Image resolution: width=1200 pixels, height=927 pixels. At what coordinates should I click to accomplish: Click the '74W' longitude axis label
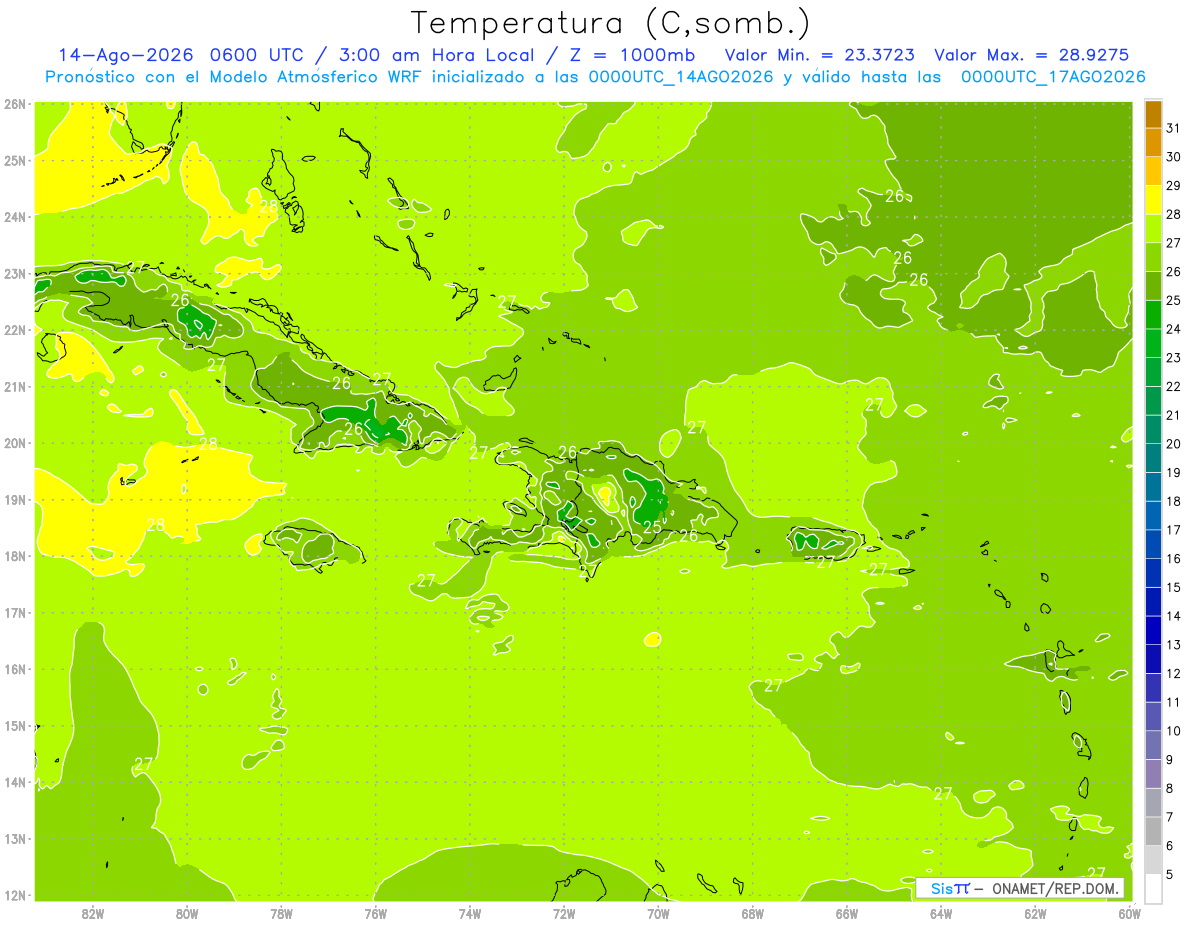[469, 913]
